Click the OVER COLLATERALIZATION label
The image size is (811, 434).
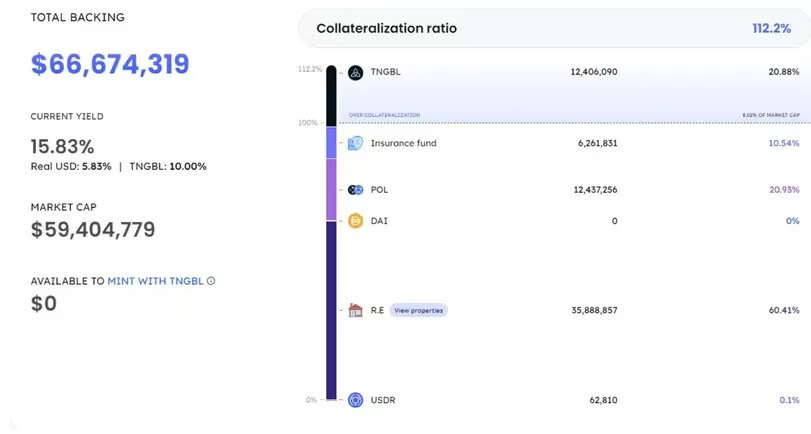click(384, 115)
